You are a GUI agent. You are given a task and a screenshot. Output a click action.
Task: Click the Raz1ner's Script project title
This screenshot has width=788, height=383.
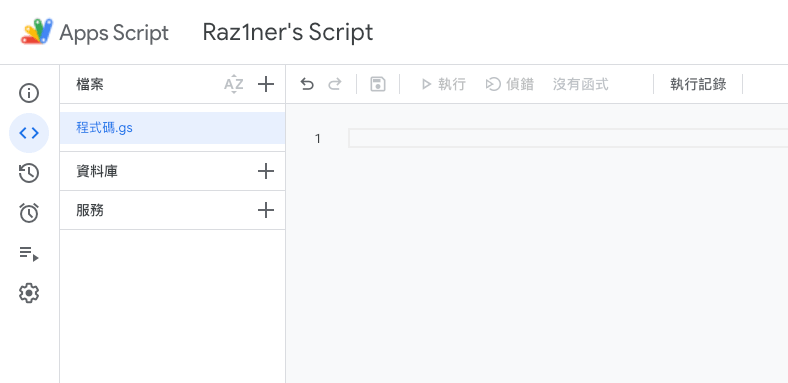(288, 32)
